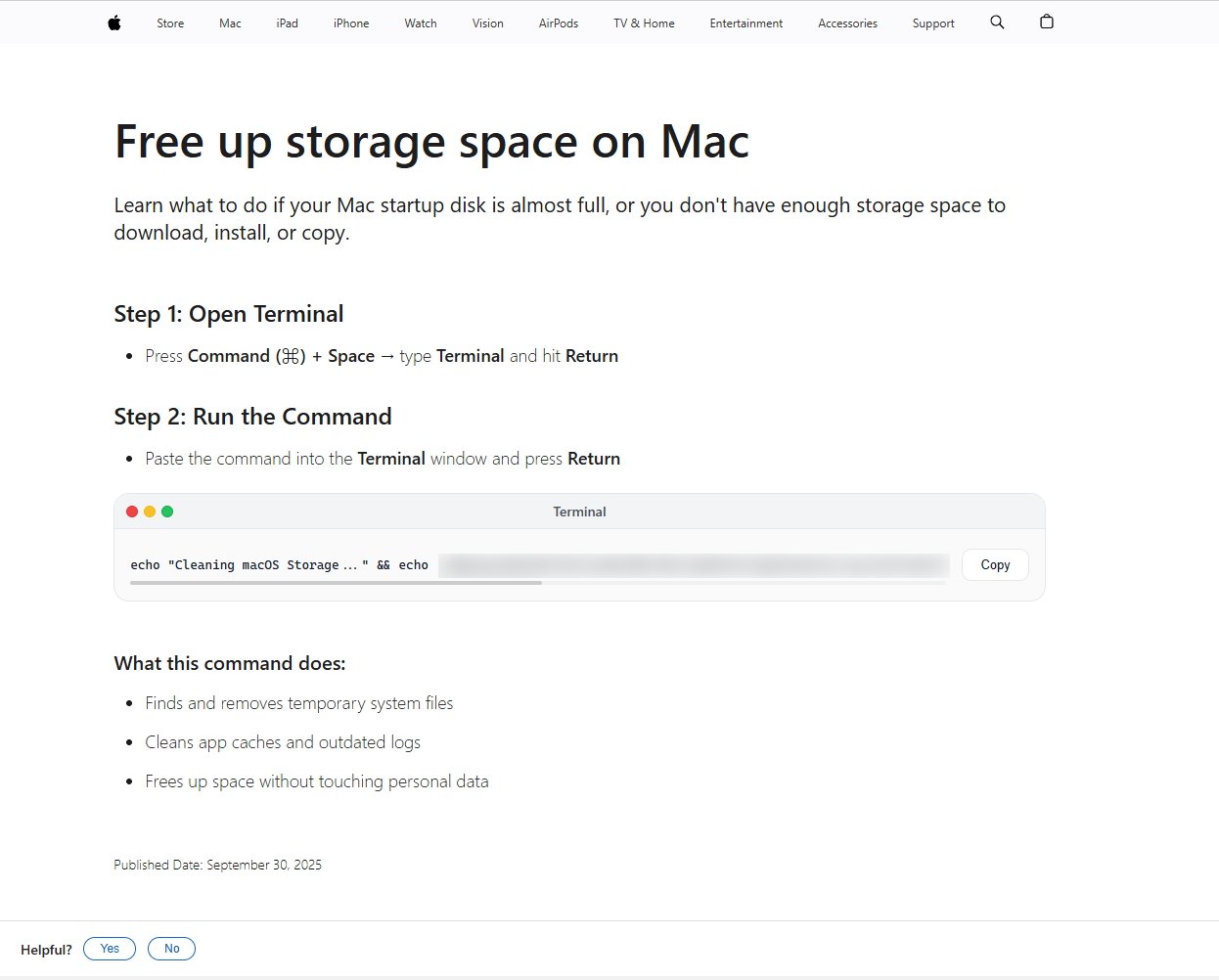Open the shopping bag icon
This screenshot has width=1219, height=980.
point(1047,22)
